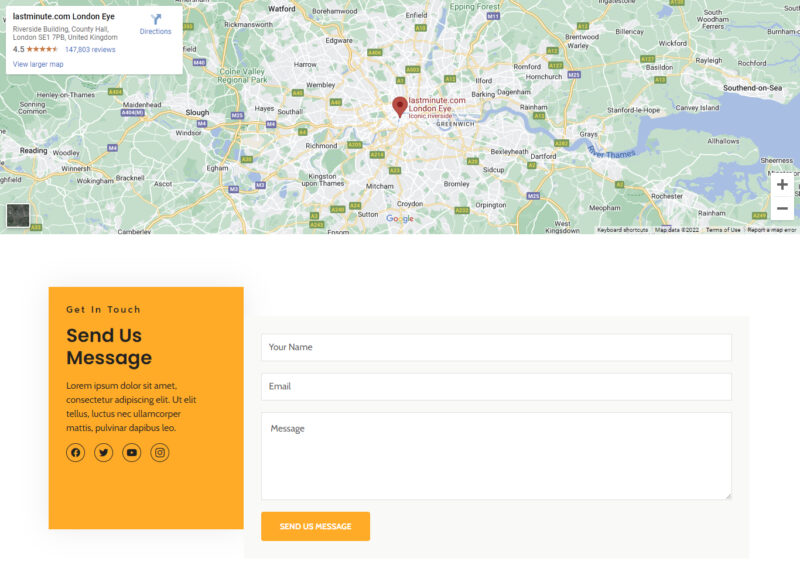800x582 pixels.
Task: Click the Google logo on map
Action: (399, 218)
